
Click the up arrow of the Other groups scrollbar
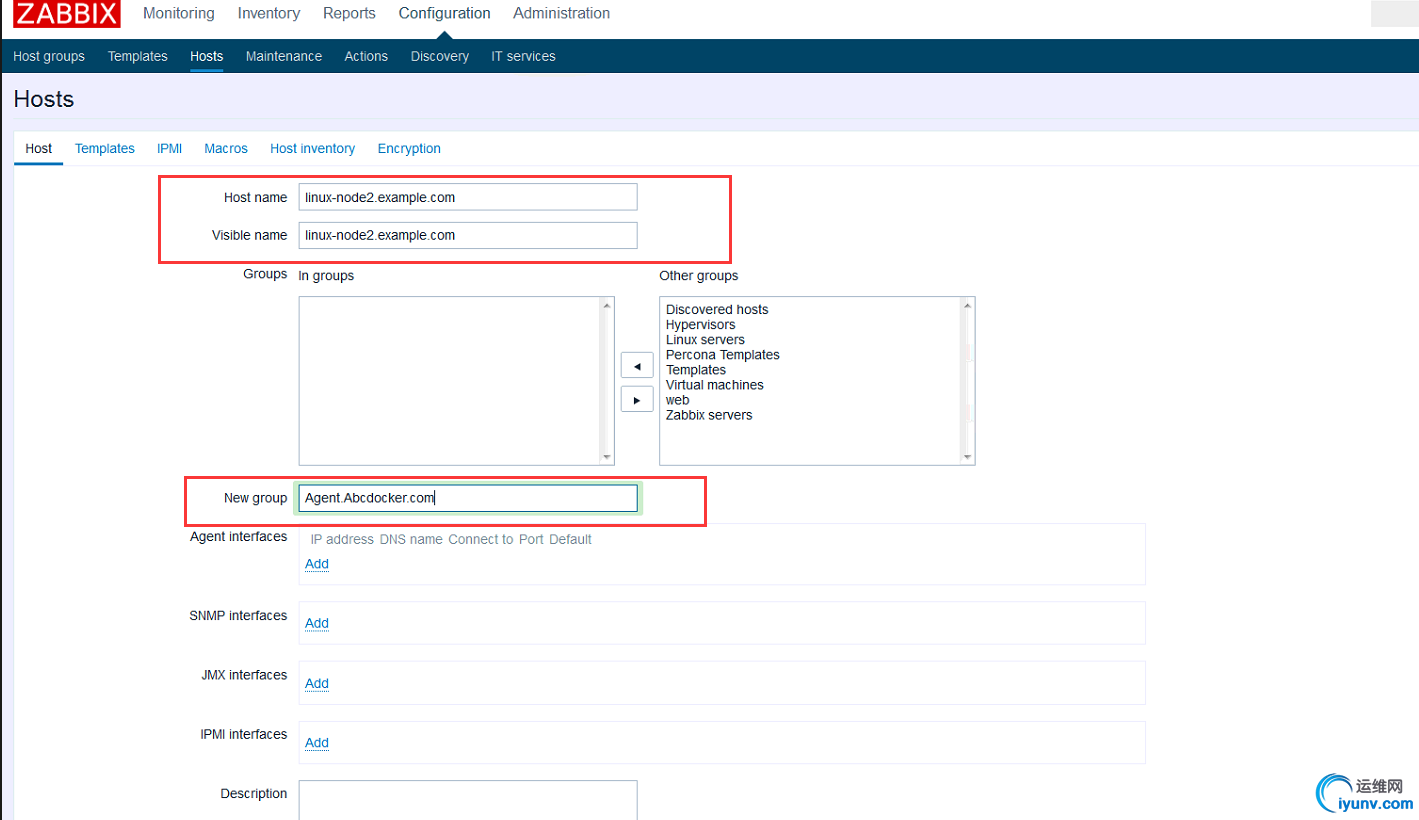[966, 305]
